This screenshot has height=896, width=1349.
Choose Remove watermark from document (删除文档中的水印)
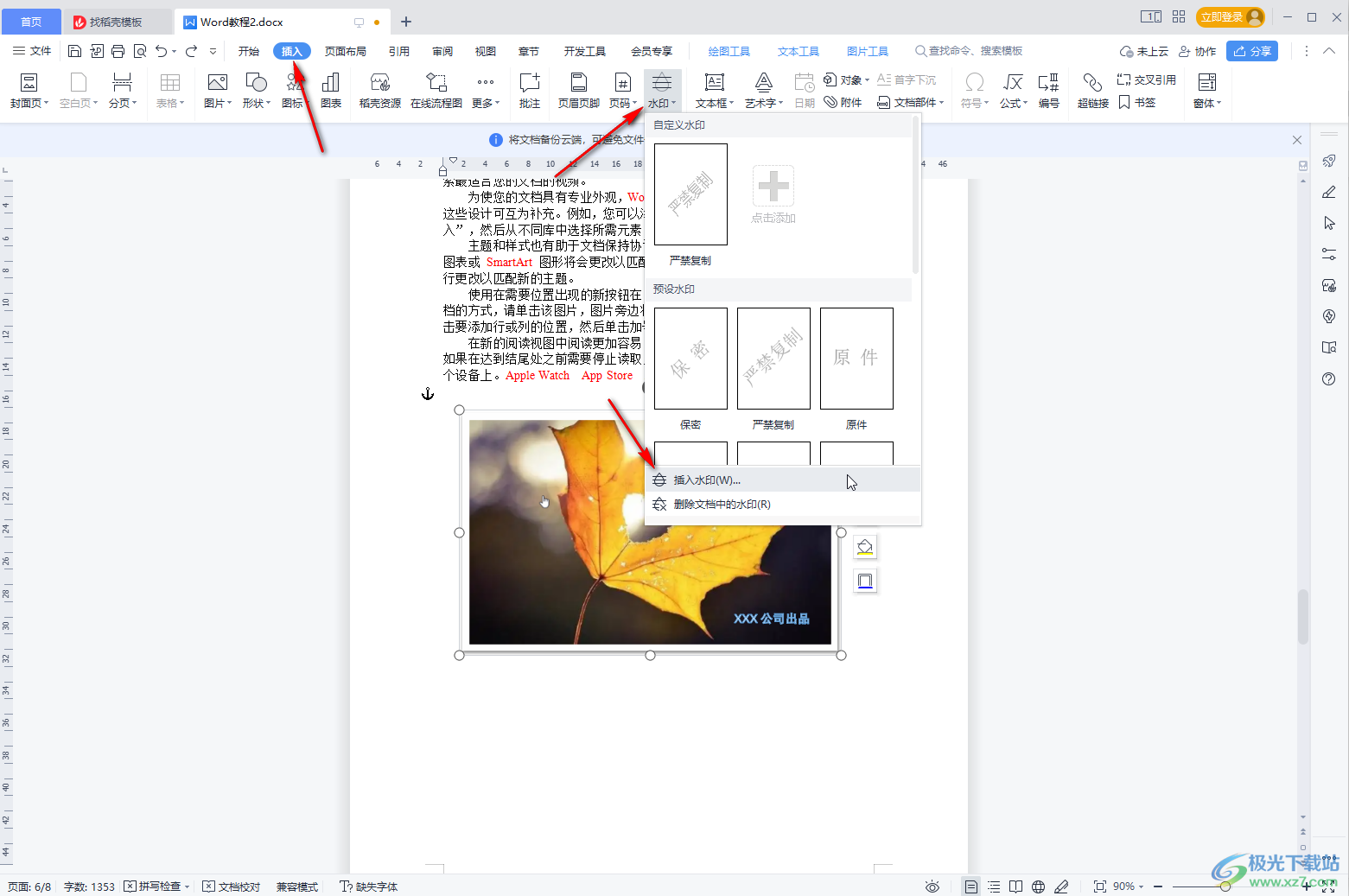[x=783, y=505]
